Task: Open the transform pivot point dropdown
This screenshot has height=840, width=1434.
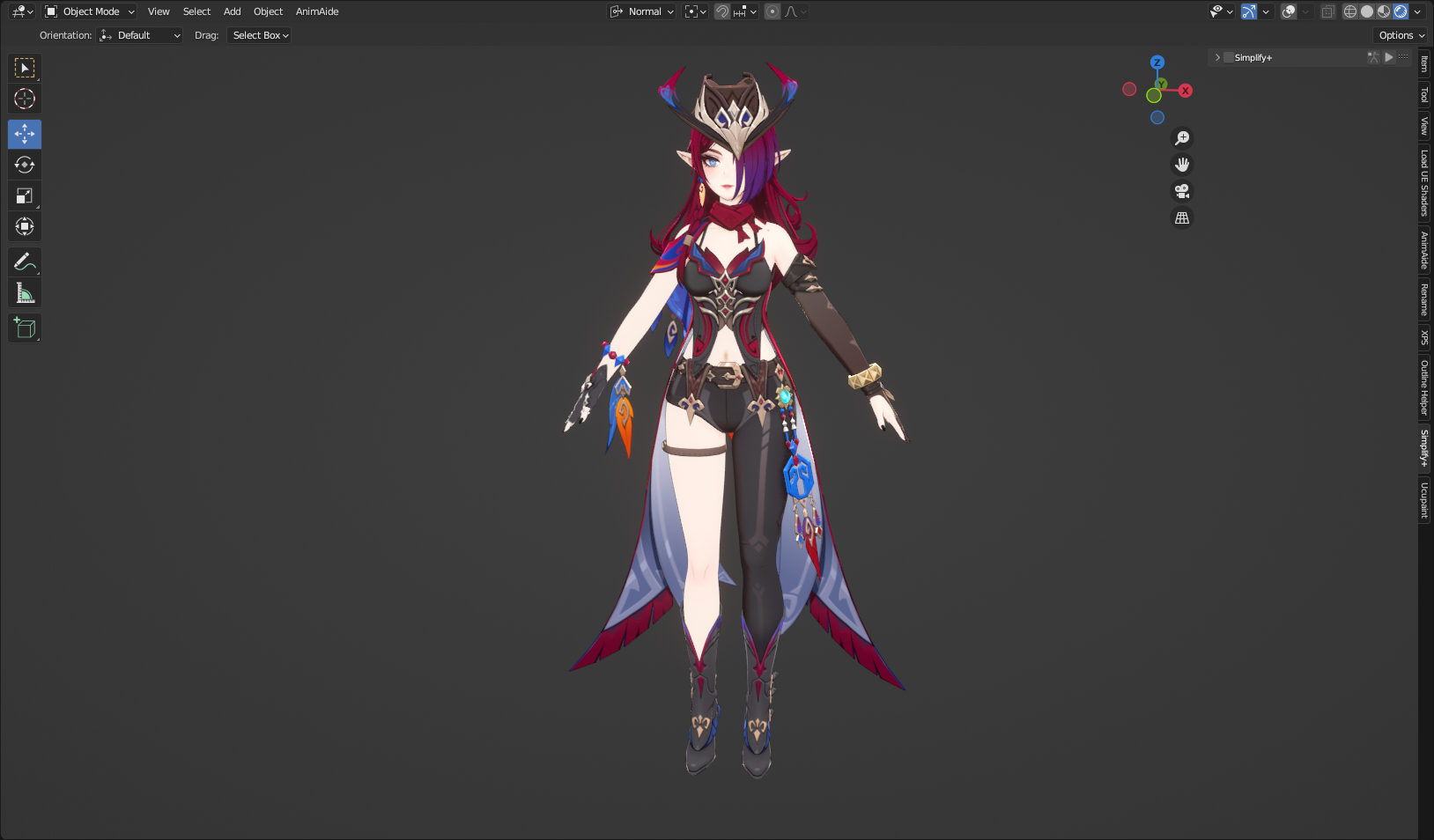Action: coord(696,11)
